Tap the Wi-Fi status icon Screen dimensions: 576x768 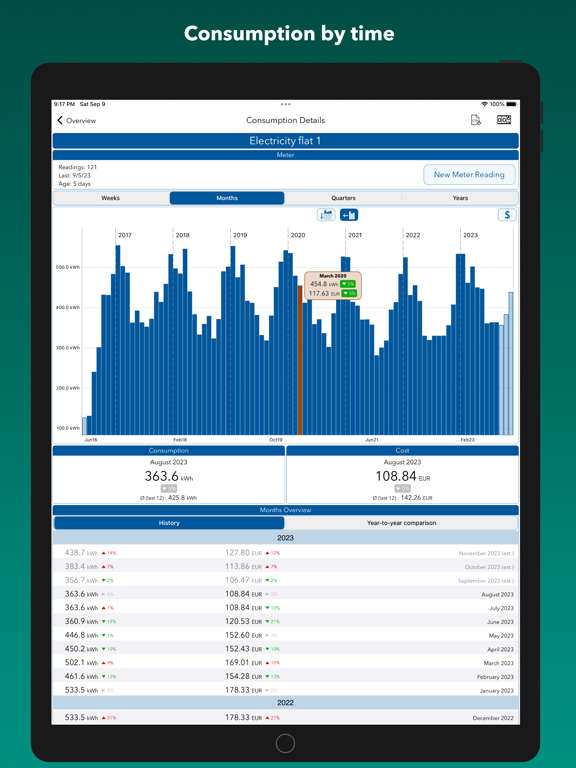(x=484, y=104)
